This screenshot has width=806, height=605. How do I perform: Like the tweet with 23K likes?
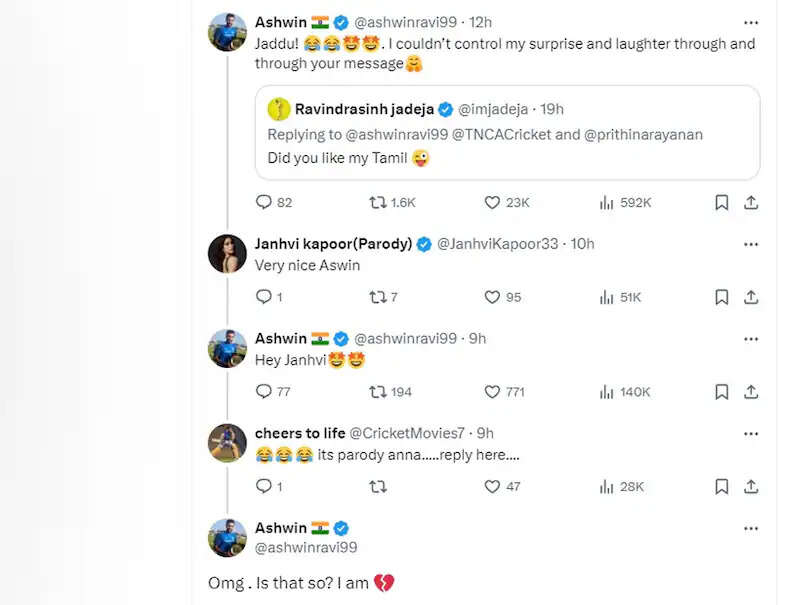(492, 202)
